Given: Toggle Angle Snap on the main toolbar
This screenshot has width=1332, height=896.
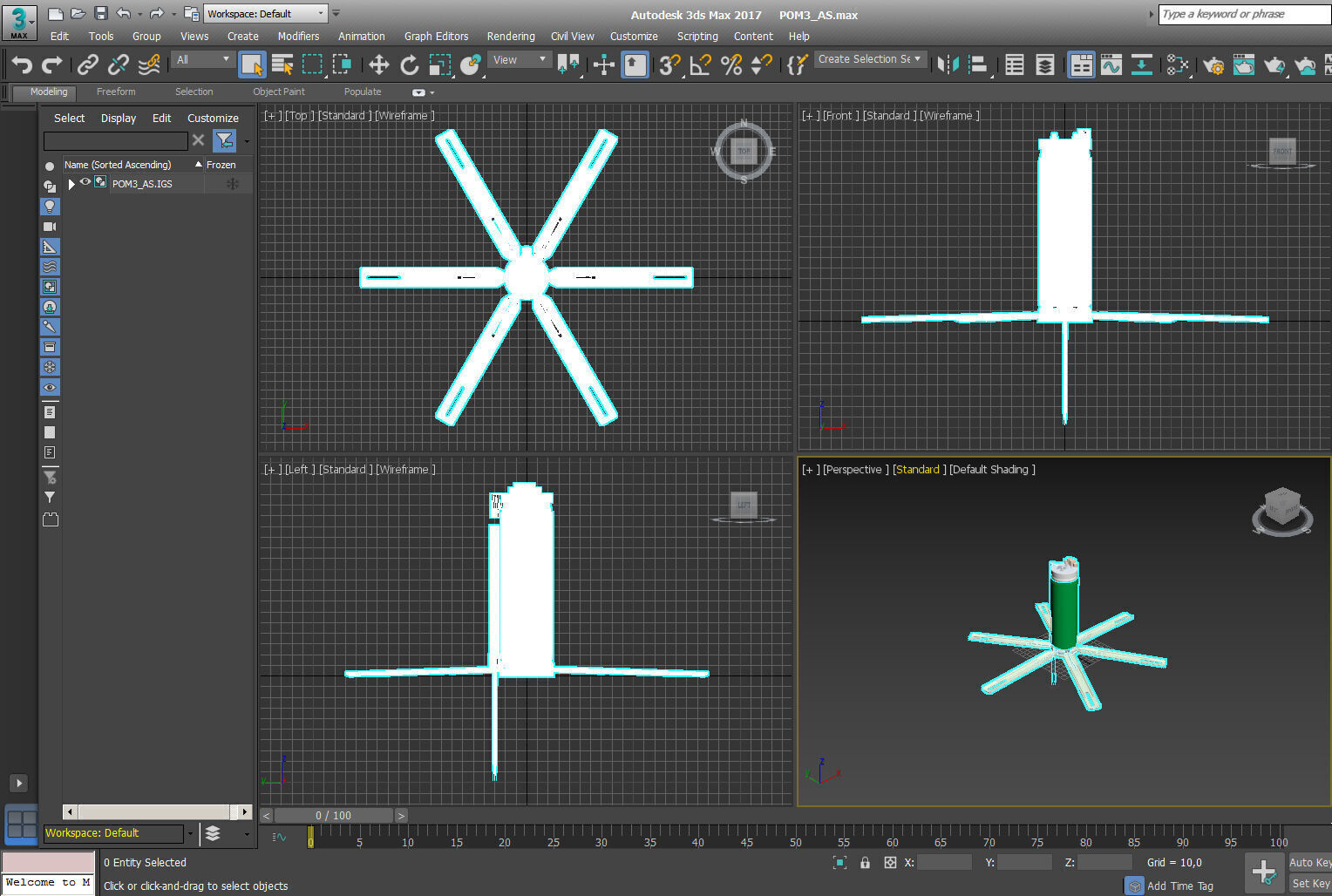Looking at the screenshot, I should pyautogui.click(x=700, y=64).
